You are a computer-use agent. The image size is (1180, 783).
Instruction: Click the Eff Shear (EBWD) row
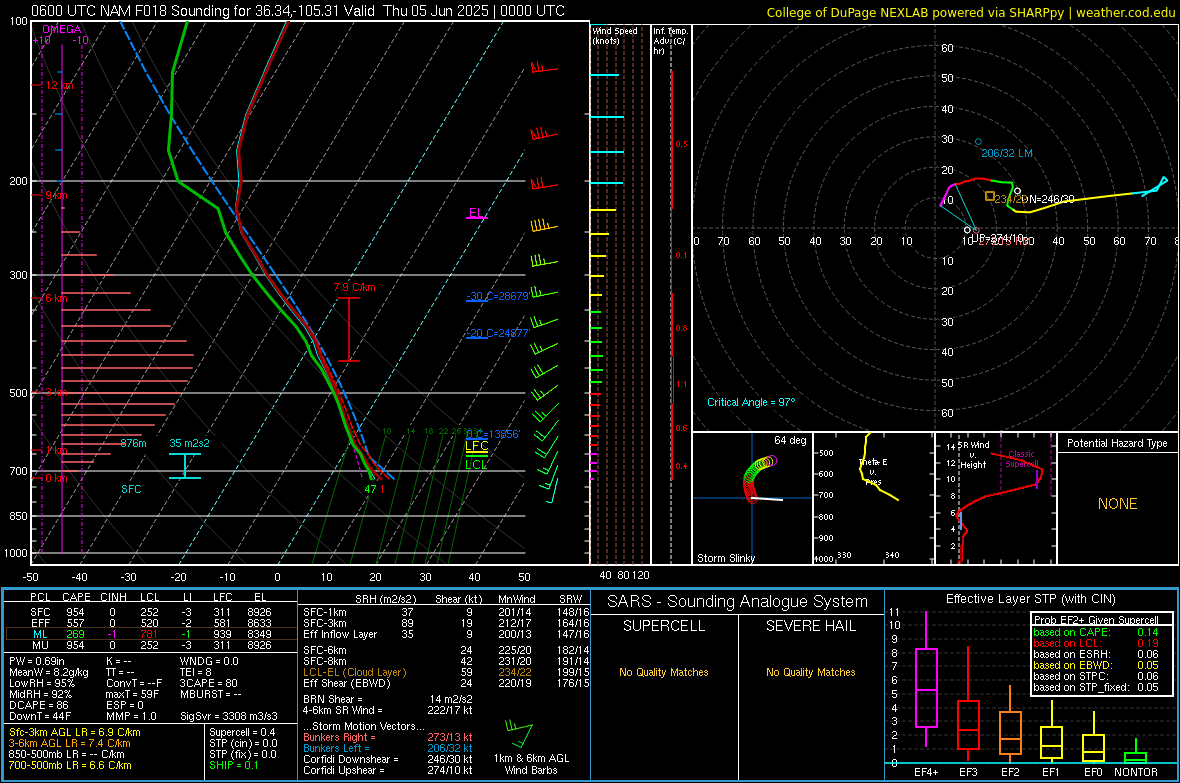[x=446, y=684]
